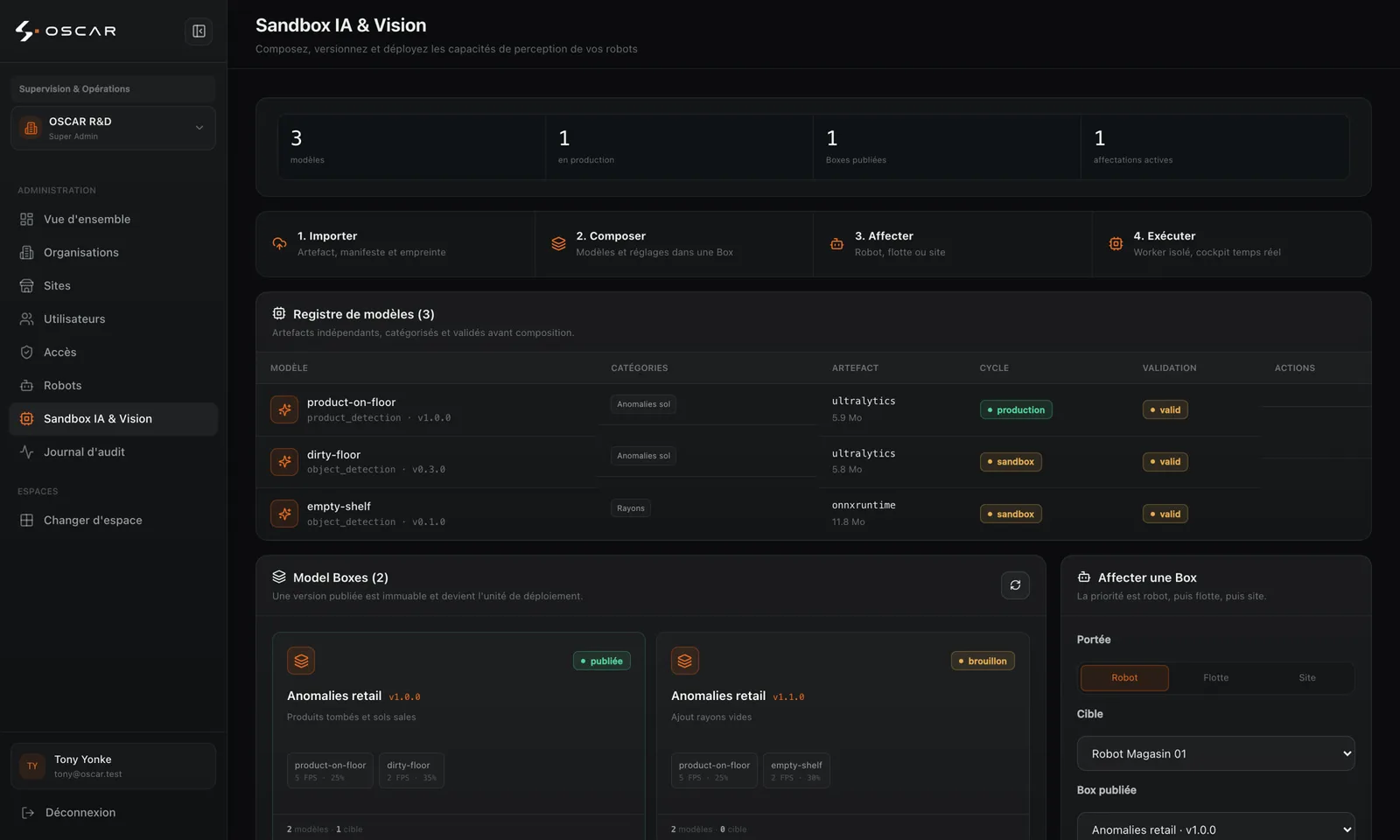Open Journal d'audit page
The image size is (1400, 840).
point(113,452)
